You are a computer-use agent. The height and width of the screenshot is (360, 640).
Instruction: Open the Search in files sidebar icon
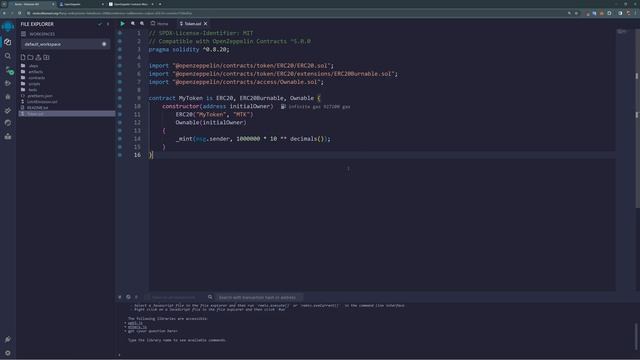coord(8,56)
